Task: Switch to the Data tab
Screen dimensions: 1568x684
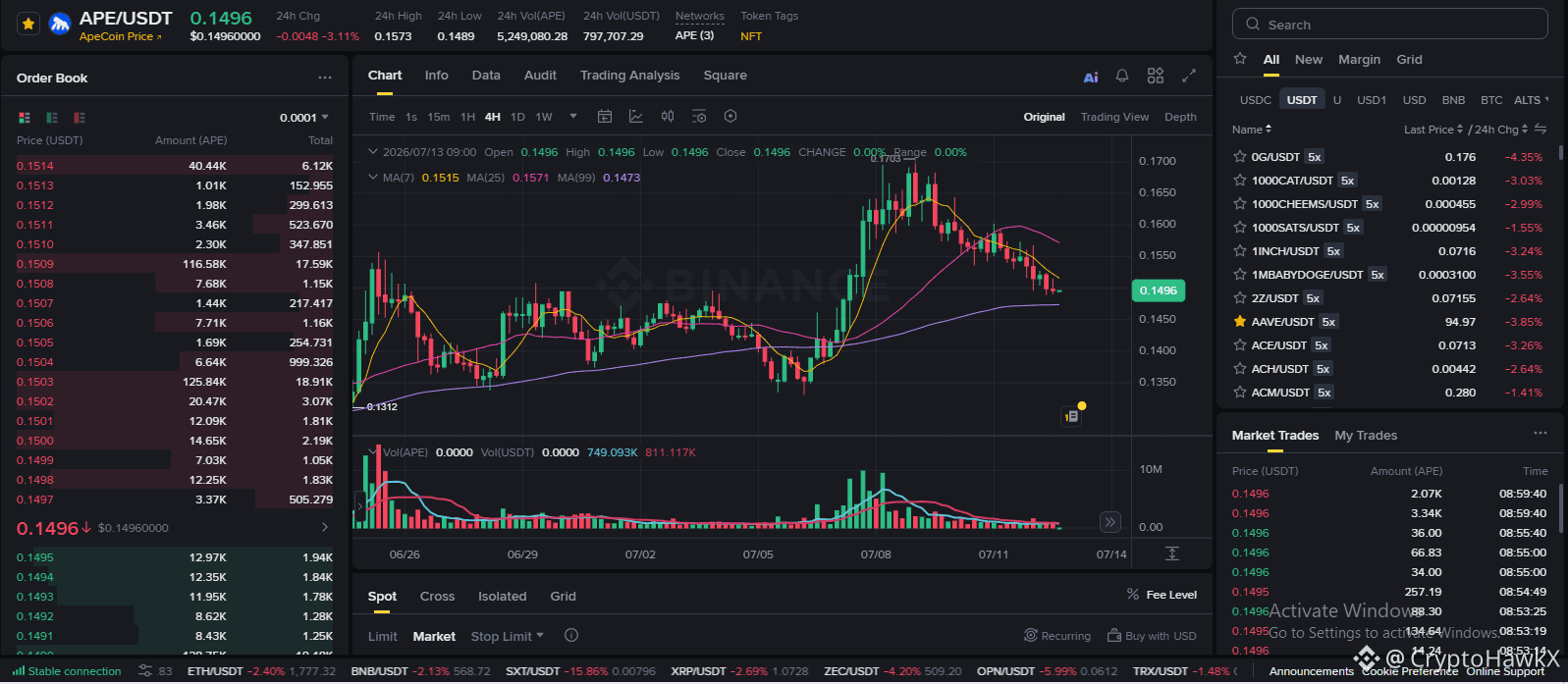Action: click(486, 76)
